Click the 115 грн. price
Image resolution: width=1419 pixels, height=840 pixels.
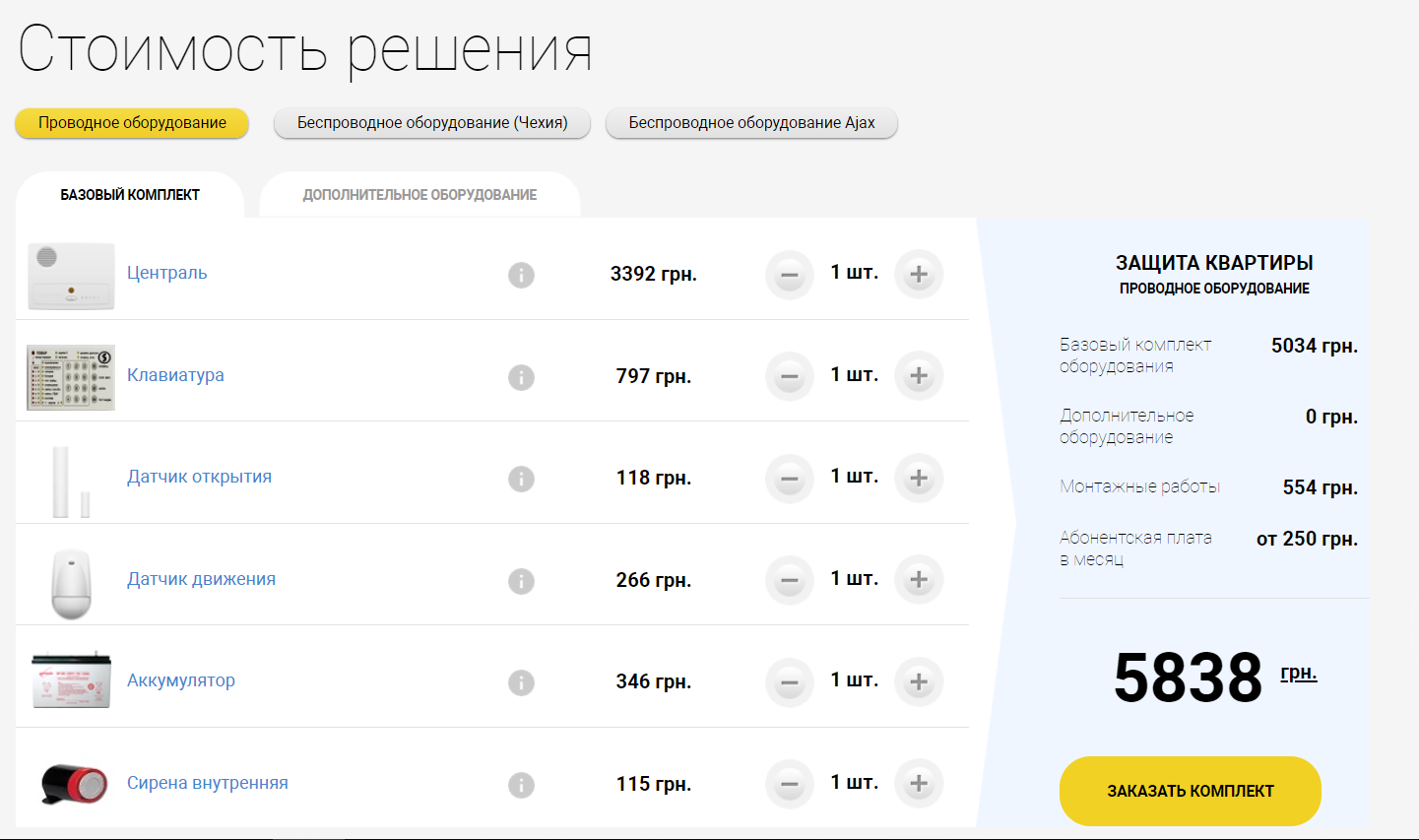point(654,784)
